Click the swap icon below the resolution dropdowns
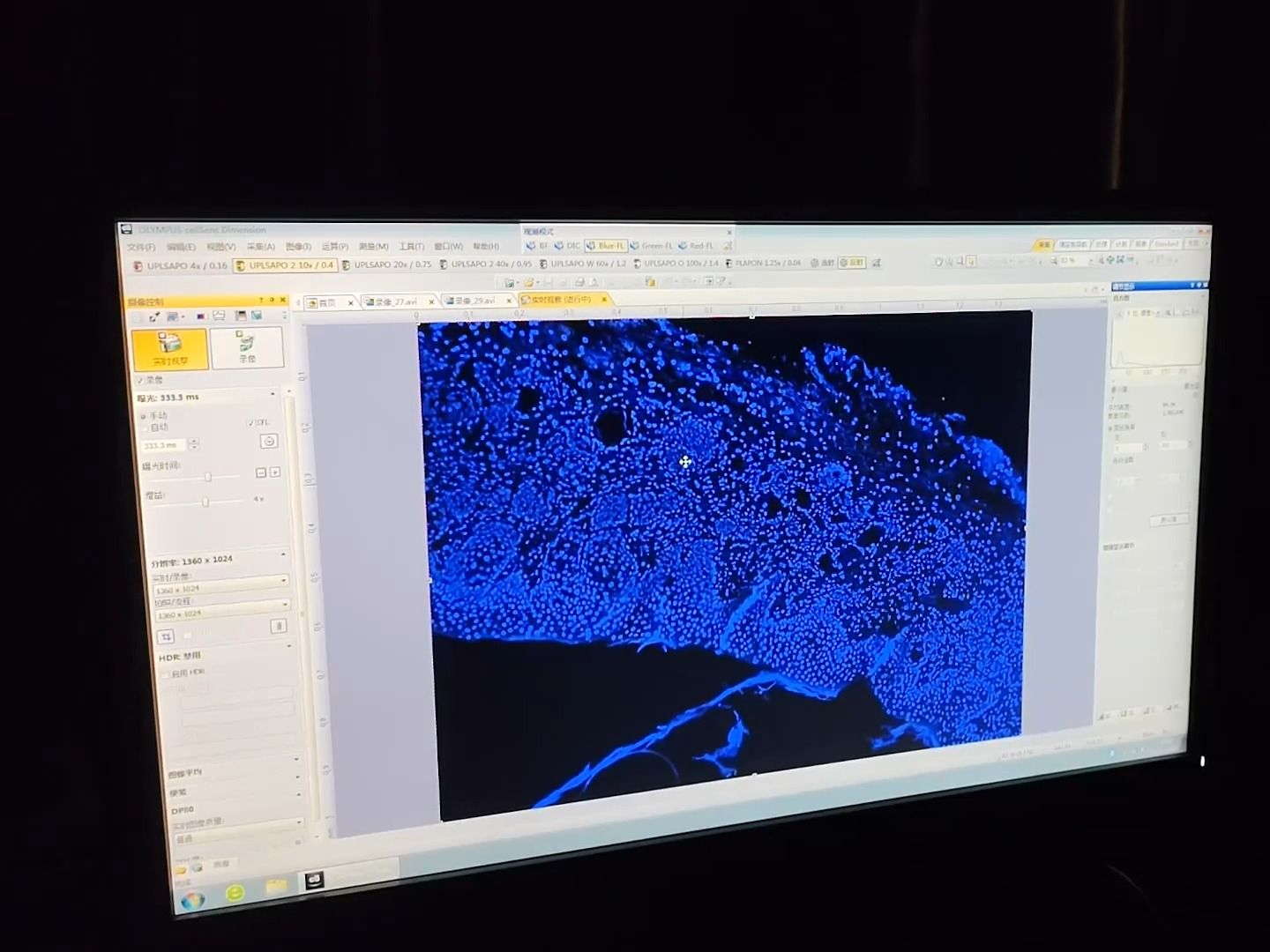Viewport: 1270px width, 952px height. click(166, 636)
